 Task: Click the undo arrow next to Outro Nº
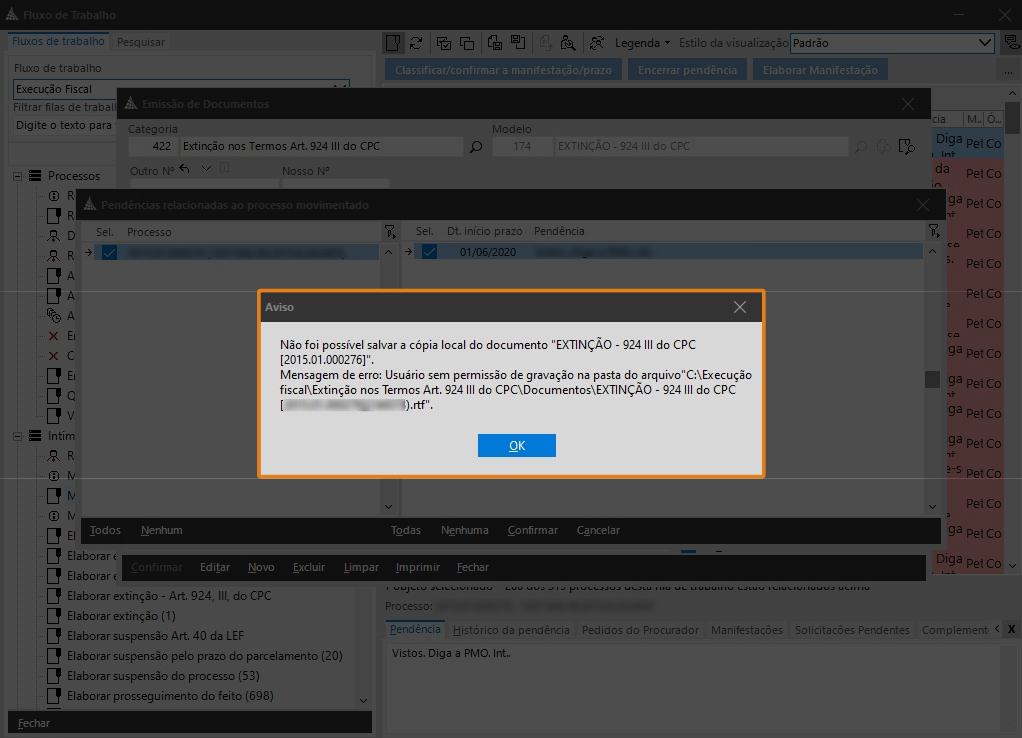coord(185,170)
